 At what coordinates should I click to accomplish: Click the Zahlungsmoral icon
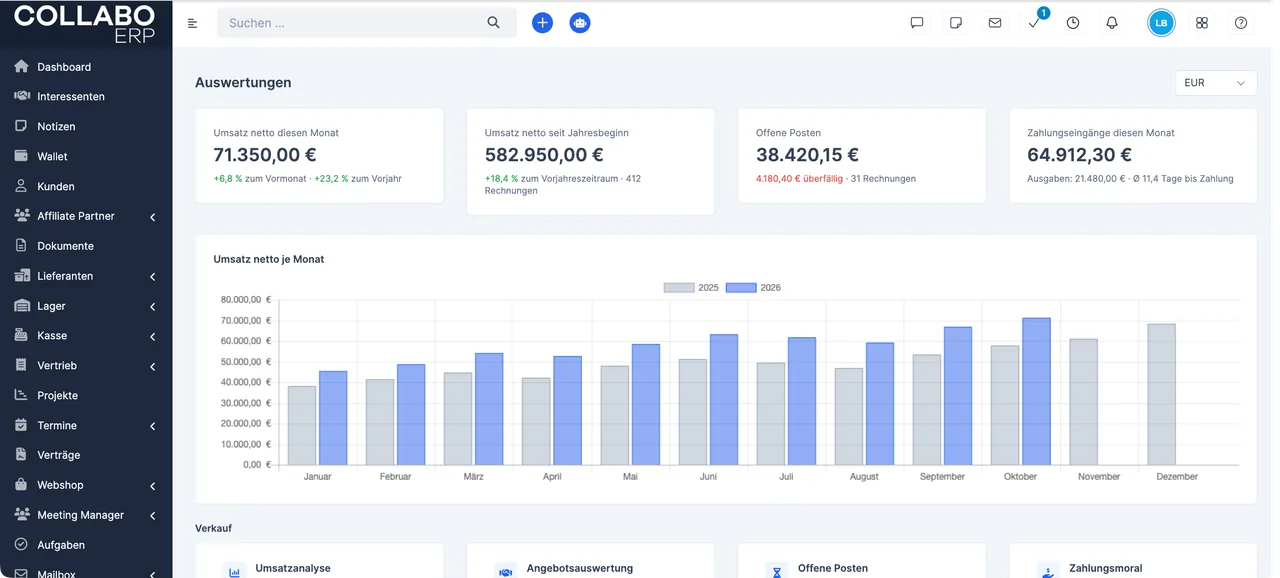1048,572
